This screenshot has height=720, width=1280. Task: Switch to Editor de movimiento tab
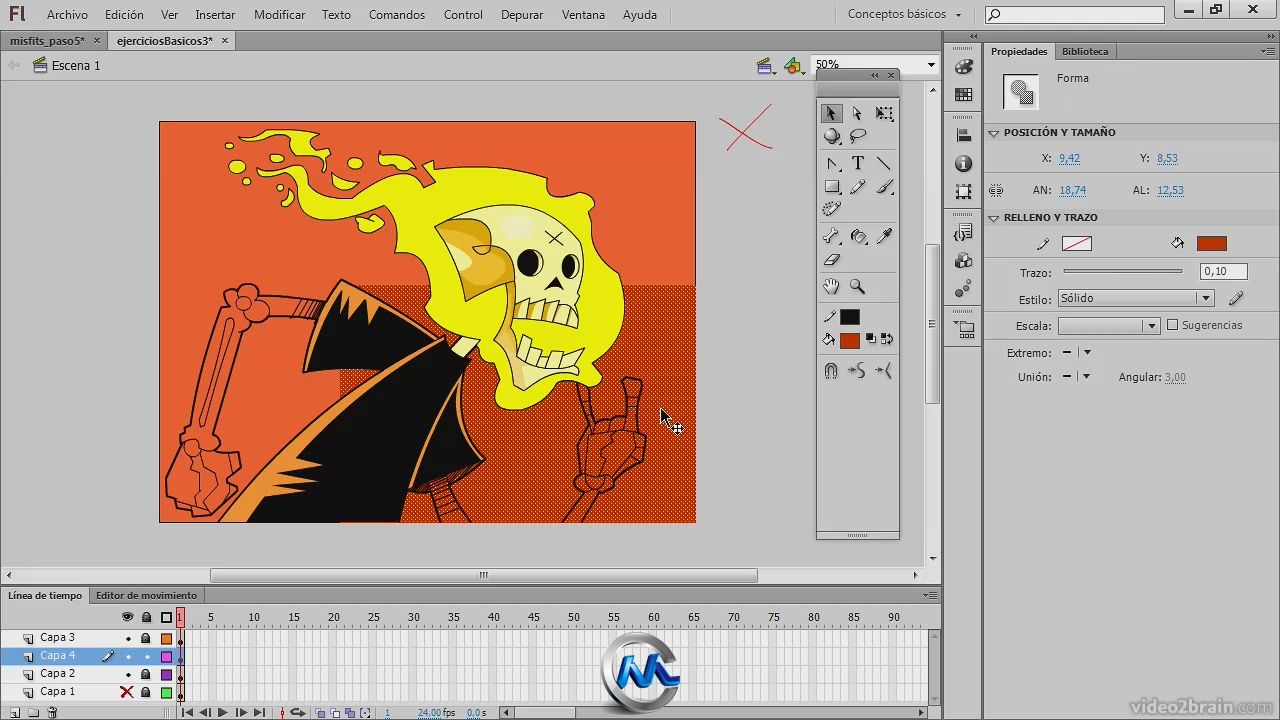point(146,596)
